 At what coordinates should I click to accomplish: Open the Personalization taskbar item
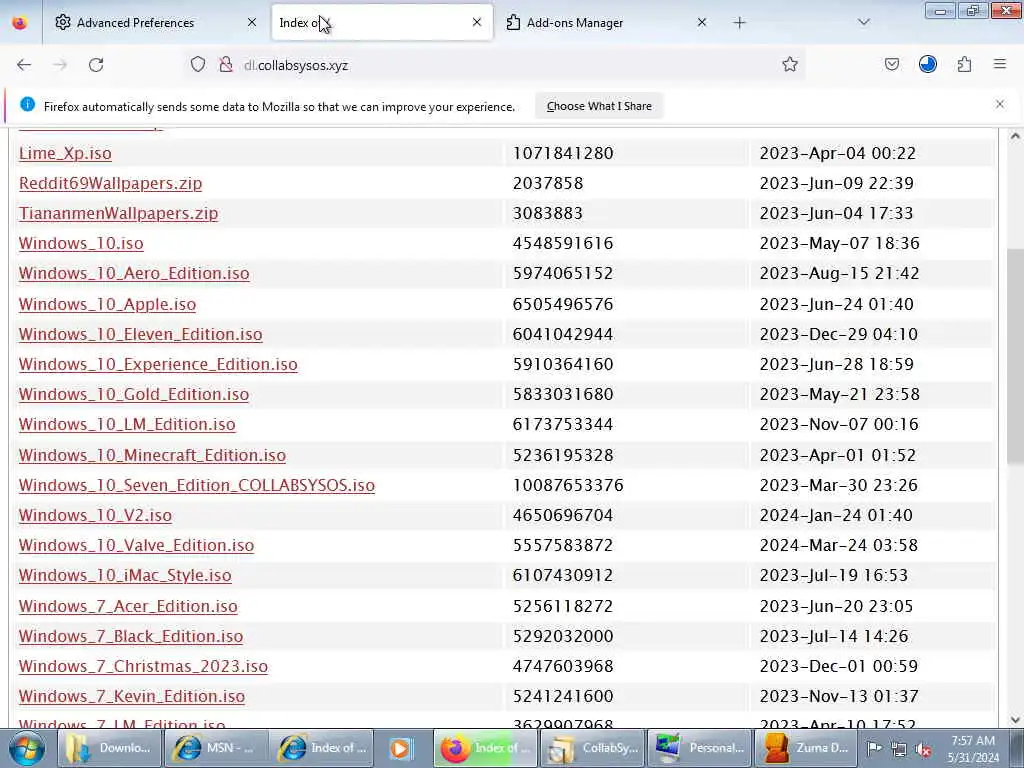tap(698, 748)
